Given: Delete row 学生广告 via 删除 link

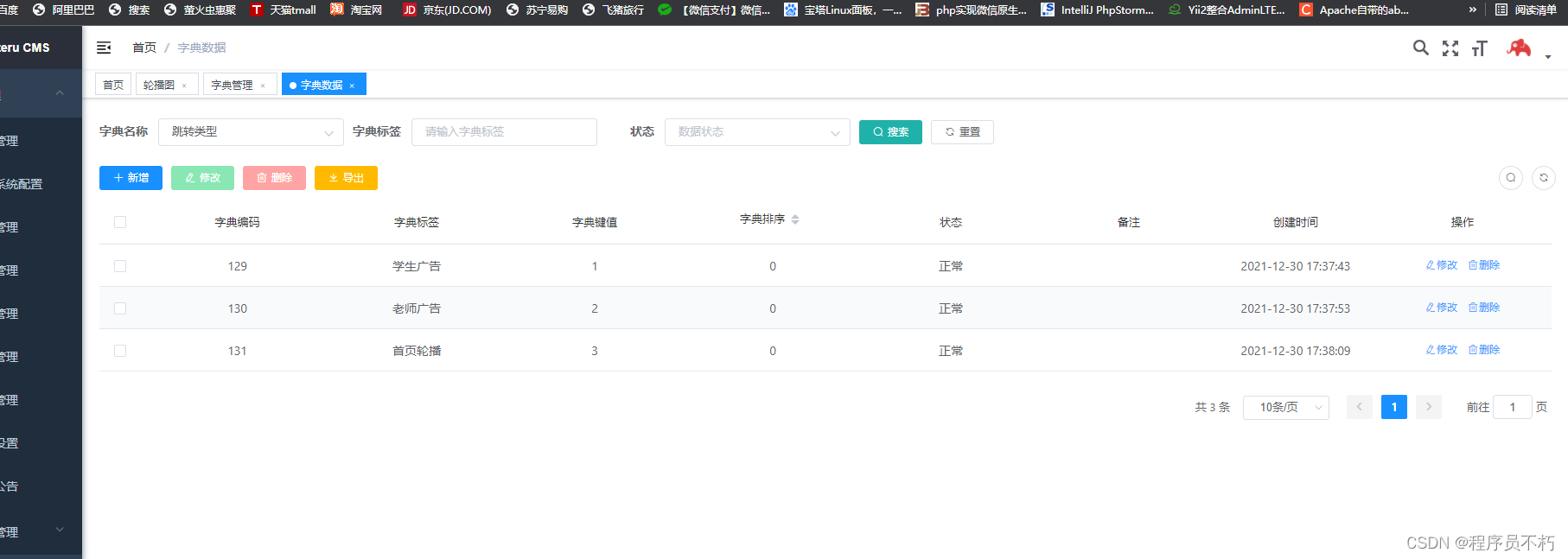Looking at the screenshot, I should (1484, 265).
